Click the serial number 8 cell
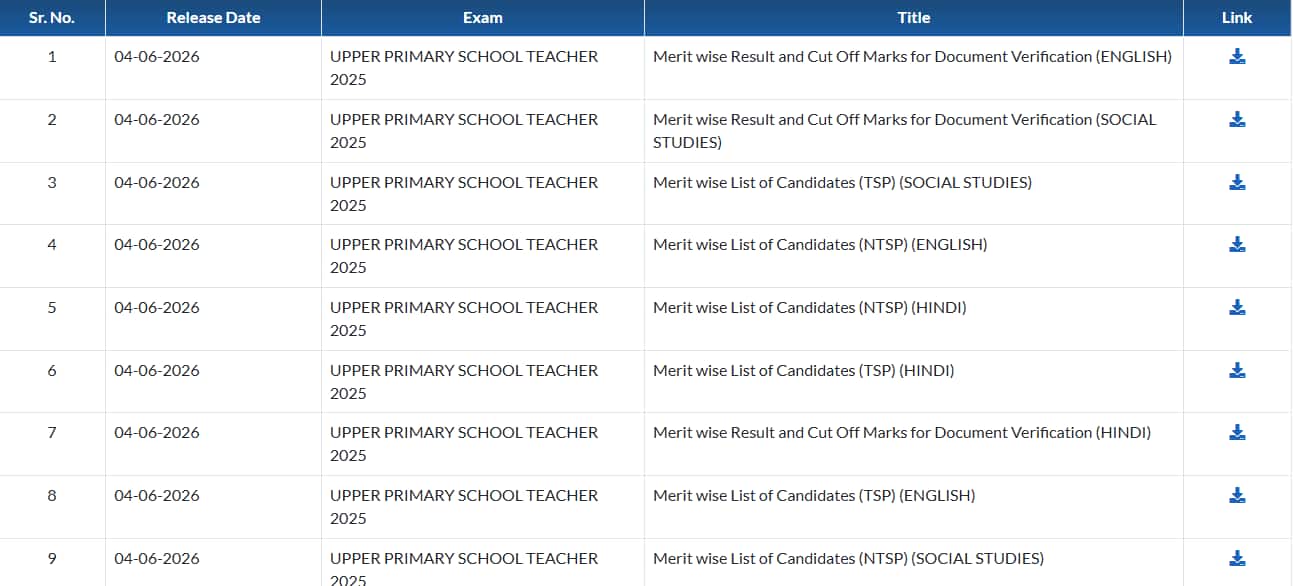This screenshot has width=1293, height=586. point(52,495)
